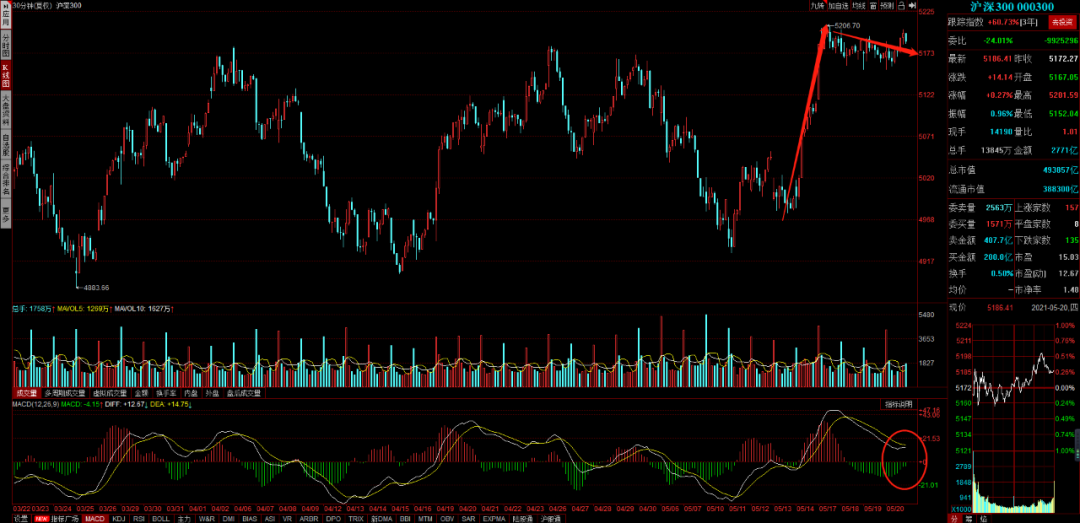Switch to the BBI indicator
Screen dimensions: 1080x523
405,518
